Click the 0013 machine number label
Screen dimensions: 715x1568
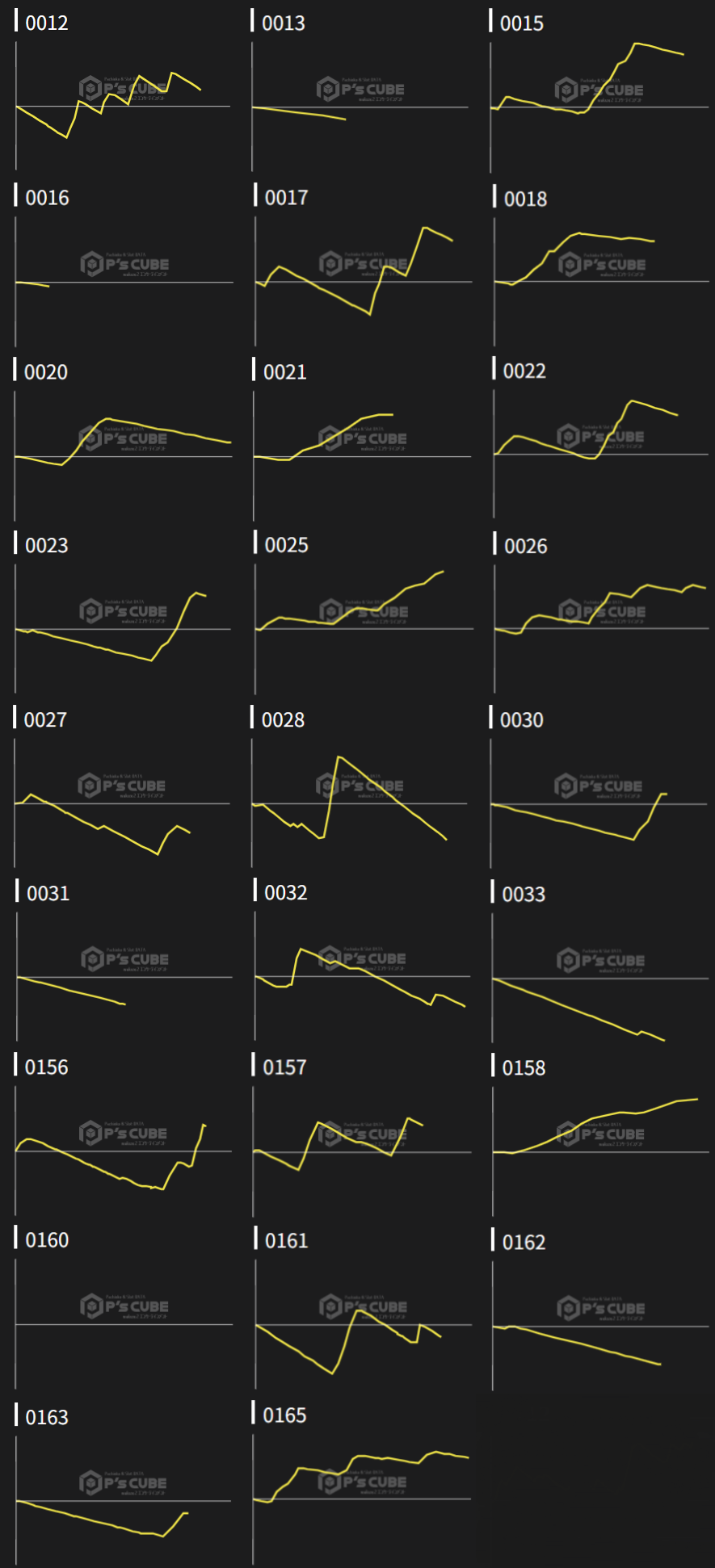(x=284, y=23)
